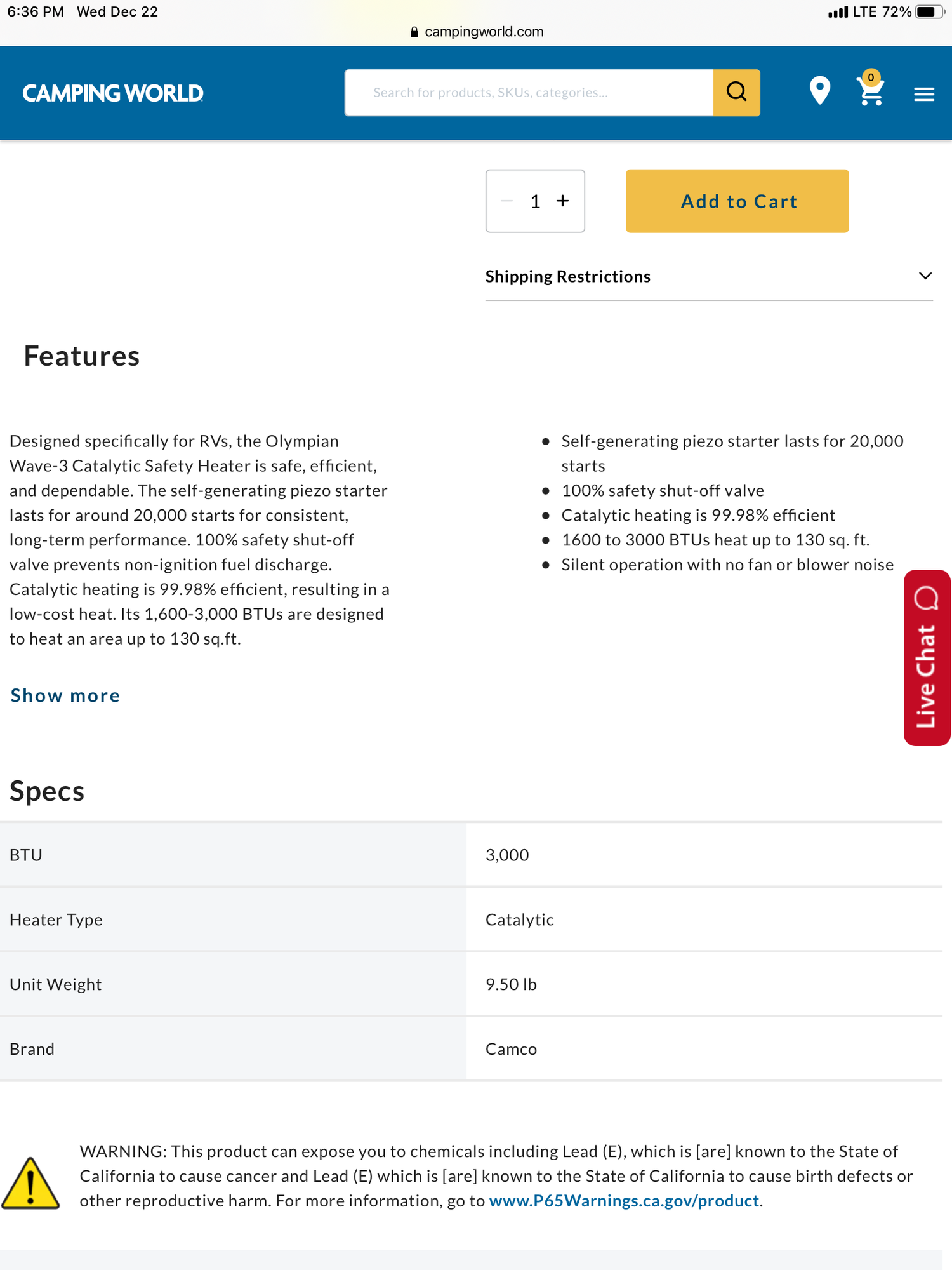Expand the Shipping Restrictions chevron
The height and width of the screenshot is (1270, 952).
[x=925, y=276]
